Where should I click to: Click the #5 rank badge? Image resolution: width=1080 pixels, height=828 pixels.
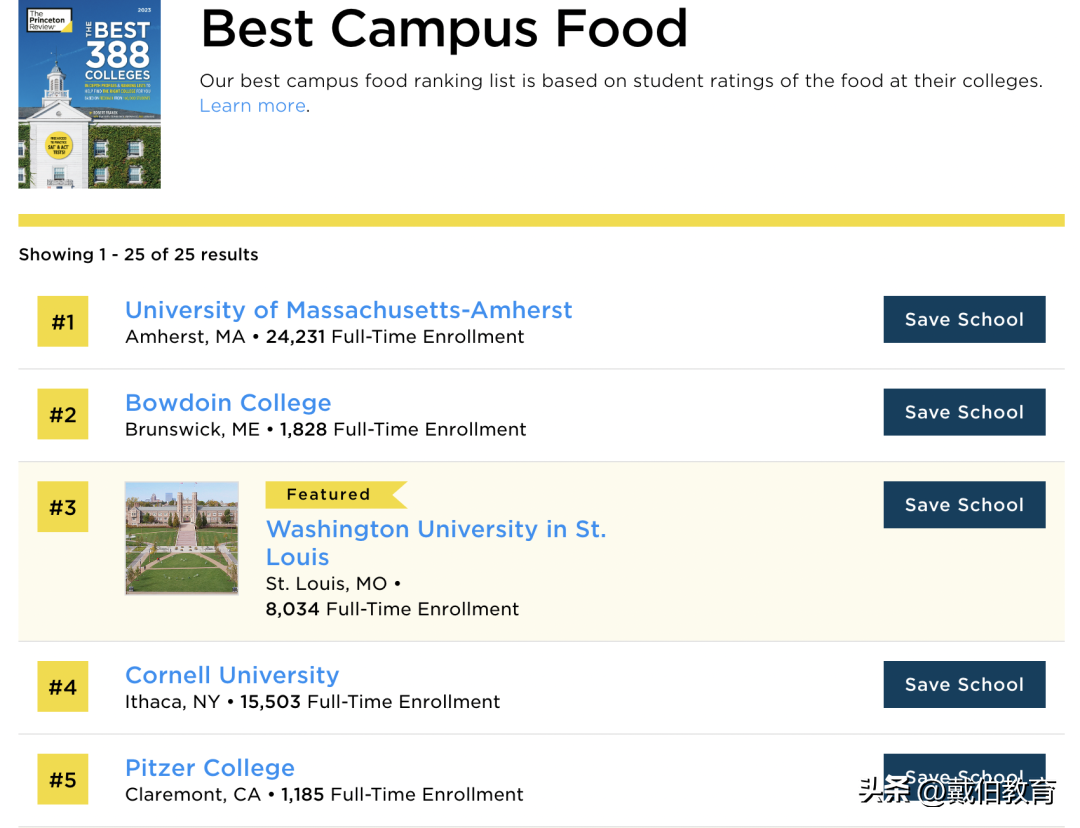pos(63,780)
